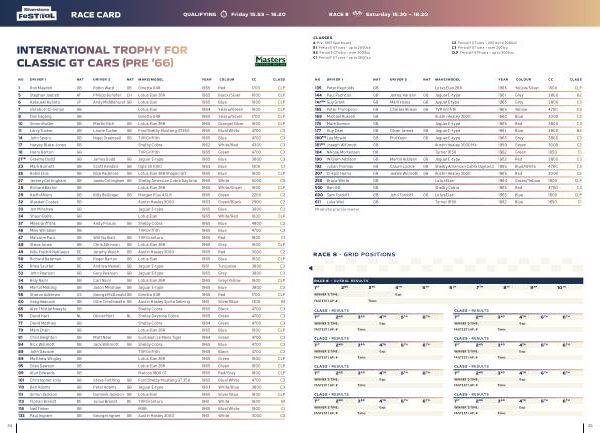Click the RACE CARD header title
This screenshot has width=600, height=433.
[96, 15]
